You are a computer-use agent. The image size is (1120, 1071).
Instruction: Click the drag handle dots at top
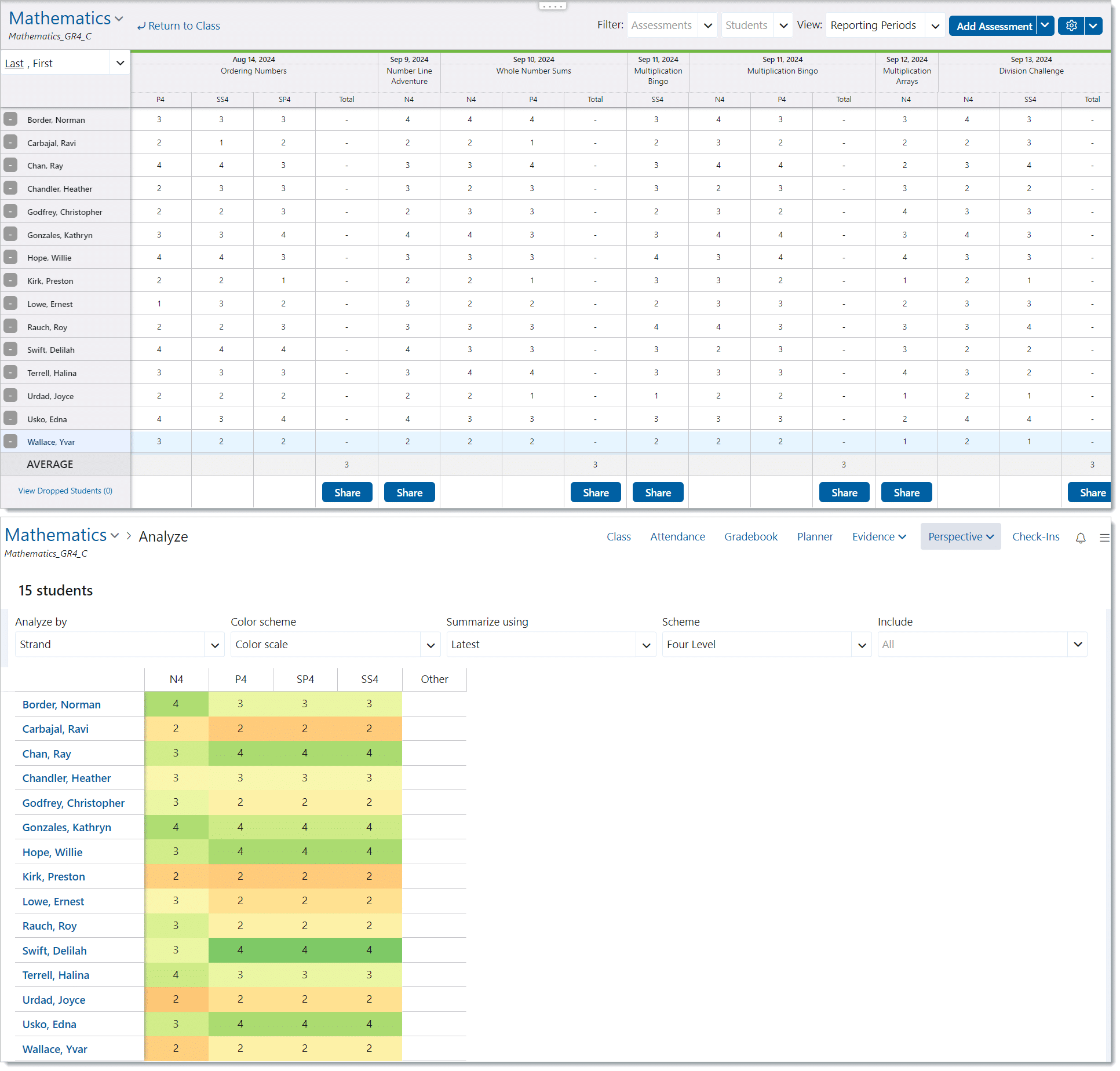(x=552, y=6)
